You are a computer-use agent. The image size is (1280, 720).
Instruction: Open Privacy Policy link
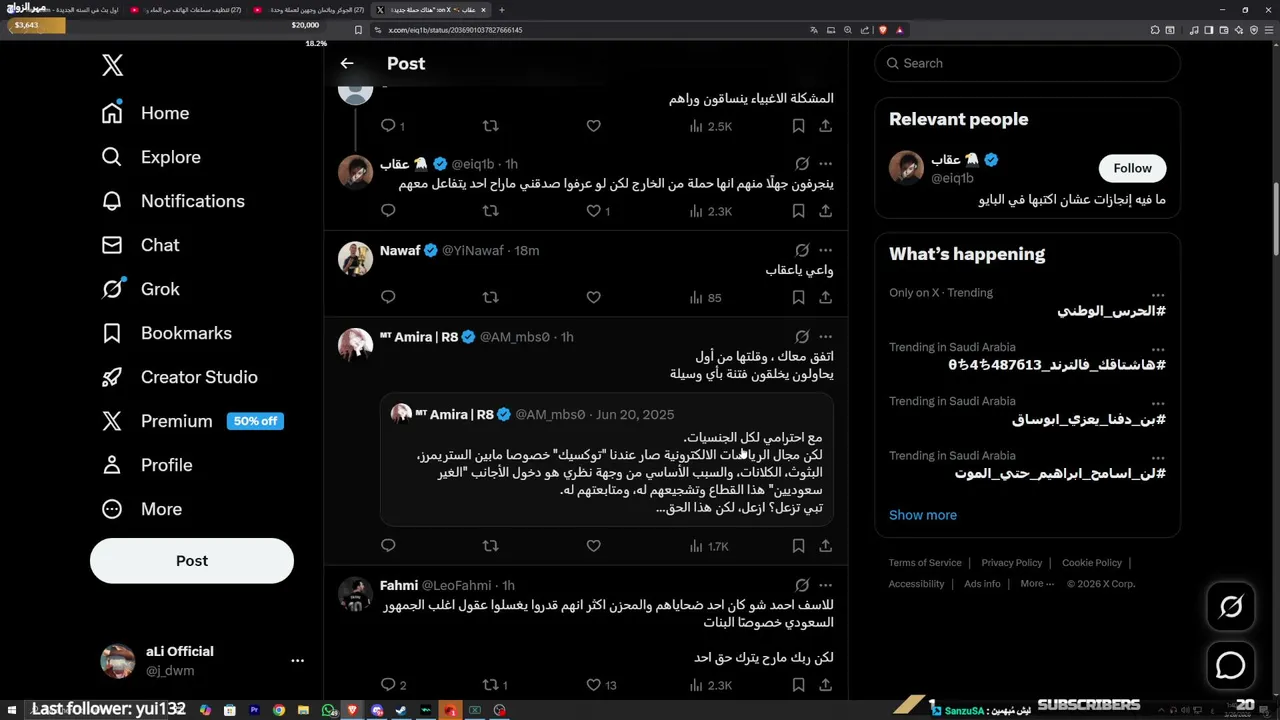1012,563
